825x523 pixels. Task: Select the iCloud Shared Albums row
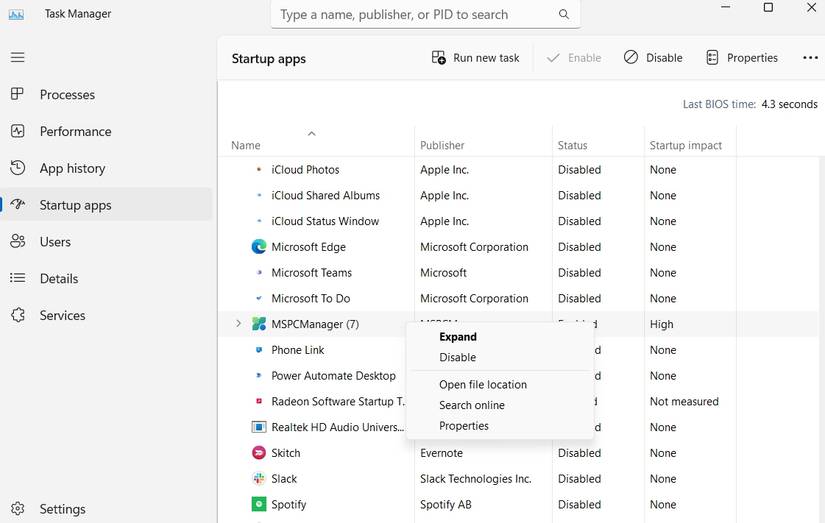(518, 195)
